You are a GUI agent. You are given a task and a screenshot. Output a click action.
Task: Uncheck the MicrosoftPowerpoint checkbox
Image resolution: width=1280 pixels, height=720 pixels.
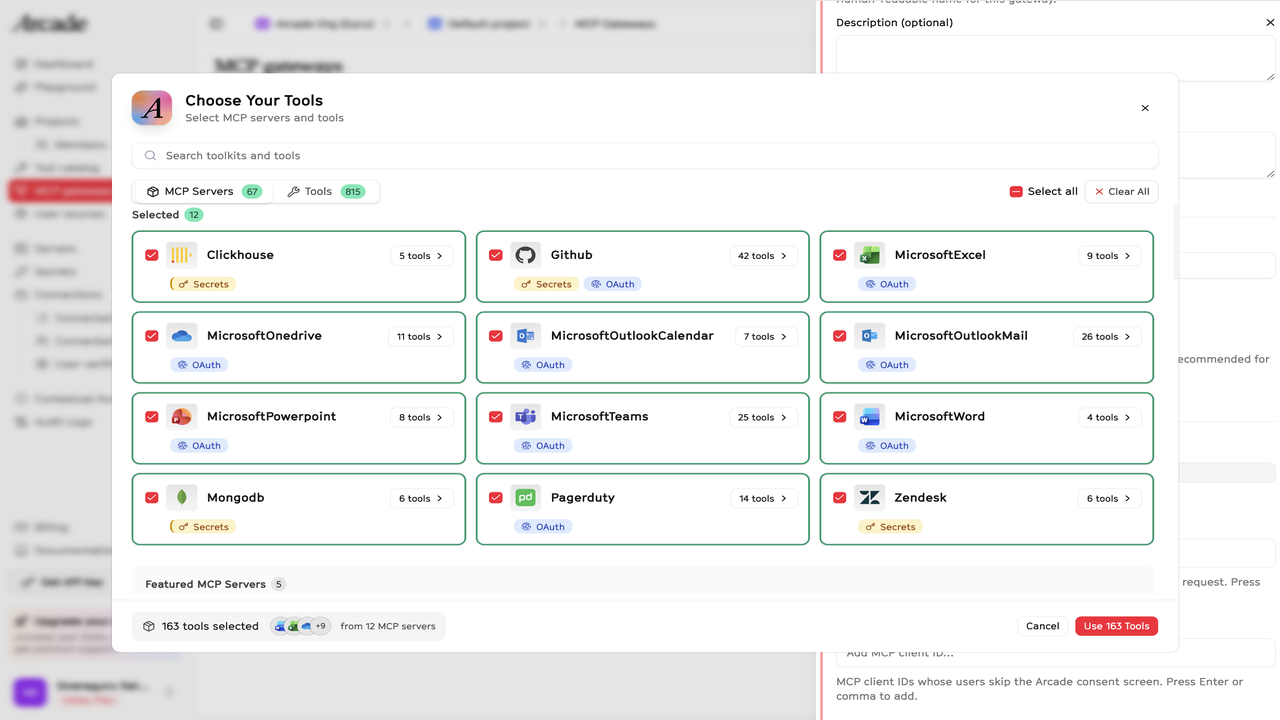pos(152,417)
